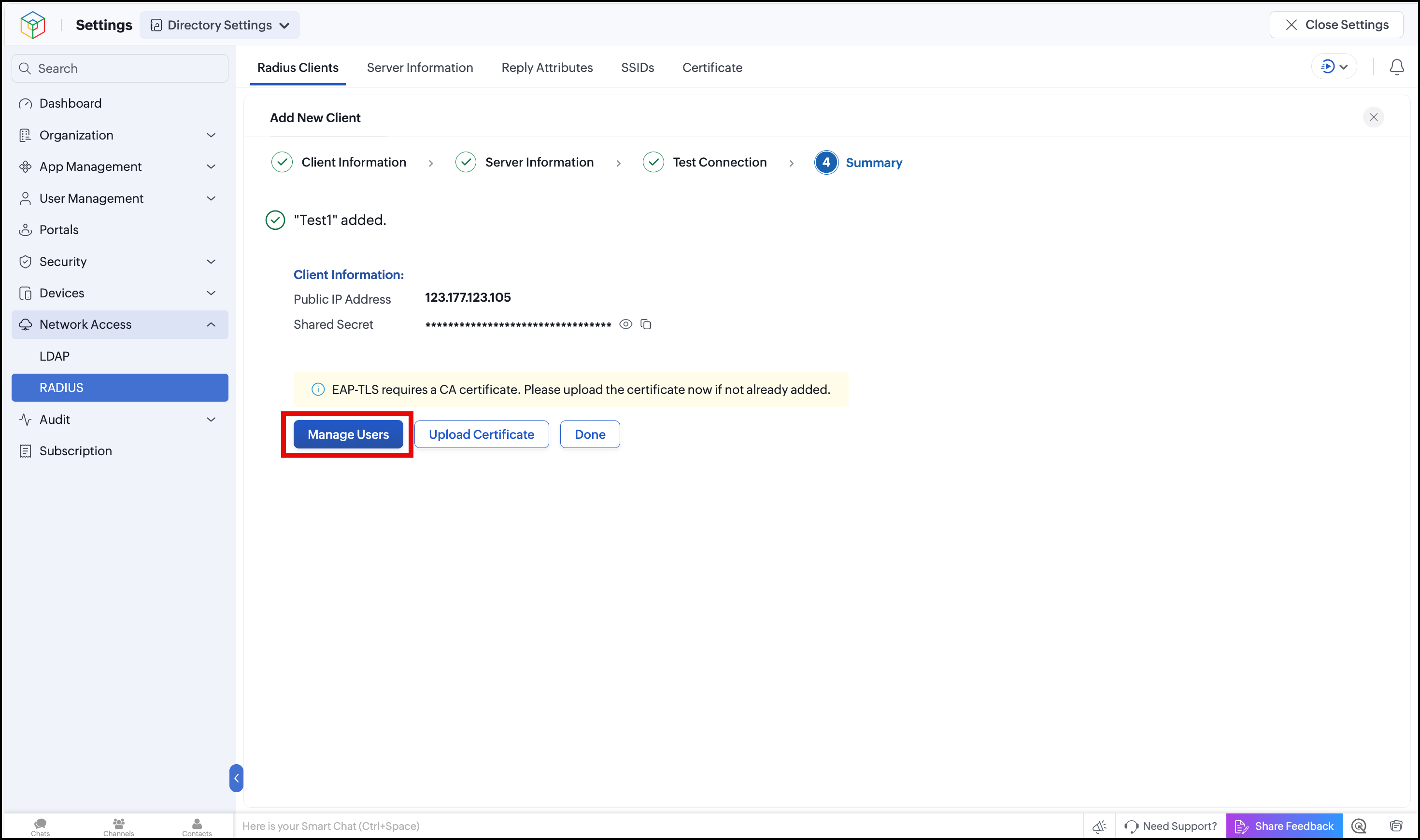1420x840 pixels.
Task: Click the rightmost icon in the bottom bar
Action: click(1396, 826)
